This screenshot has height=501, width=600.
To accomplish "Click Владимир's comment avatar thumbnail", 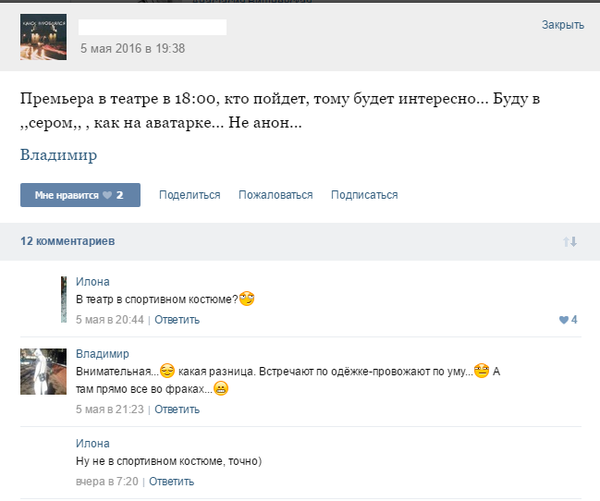I will 43,371.
